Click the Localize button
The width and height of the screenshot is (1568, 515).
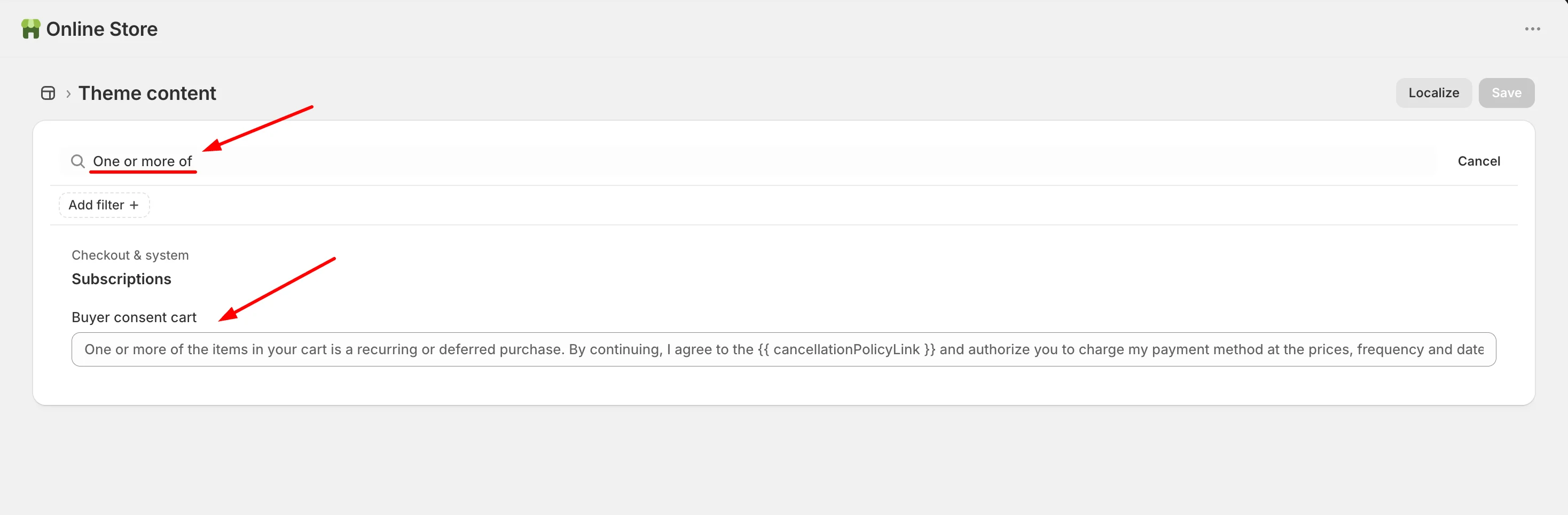(x=1433, y=92)
